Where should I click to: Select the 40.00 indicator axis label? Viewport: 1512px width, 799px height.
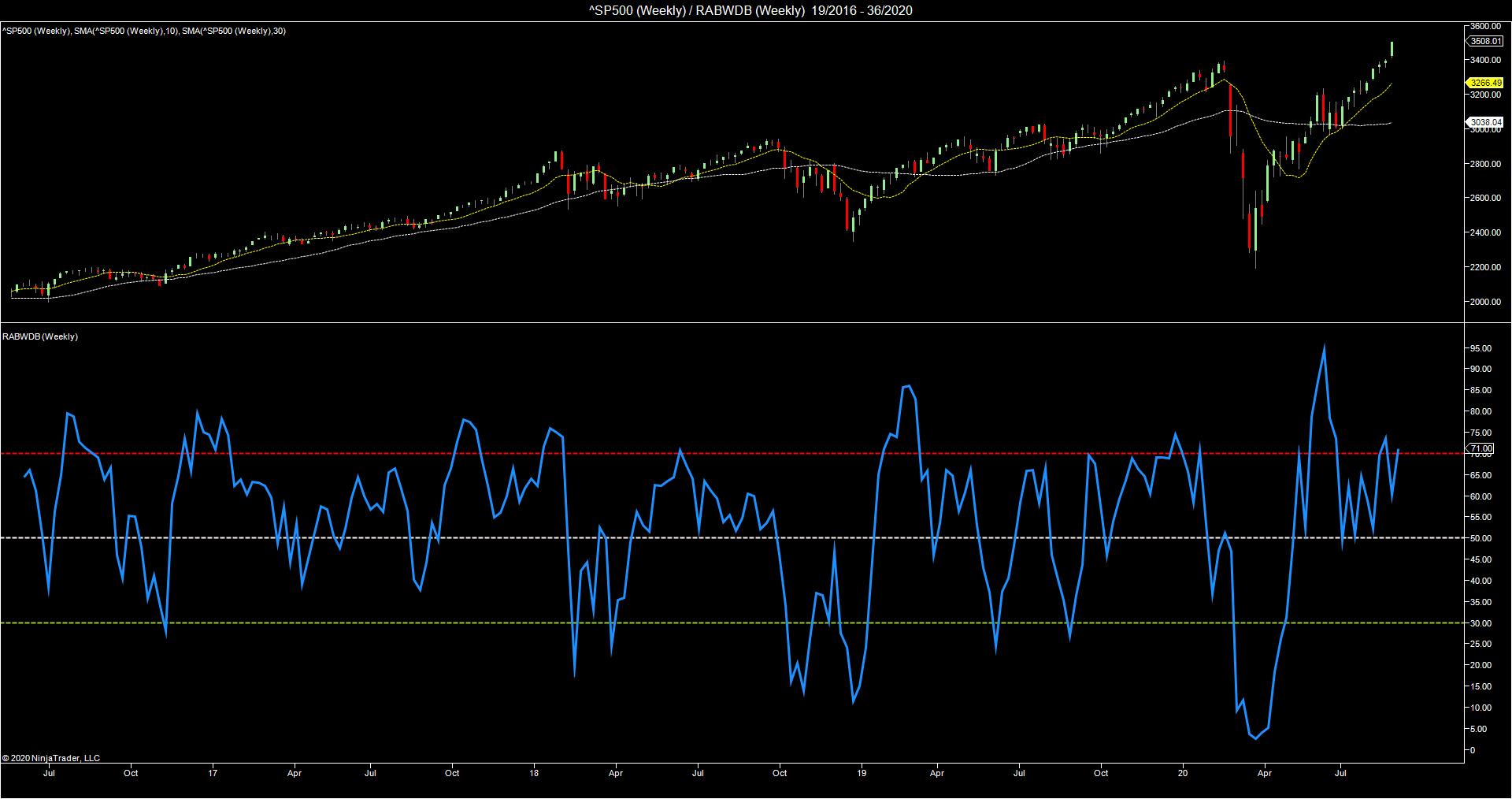pos(1480,581)
